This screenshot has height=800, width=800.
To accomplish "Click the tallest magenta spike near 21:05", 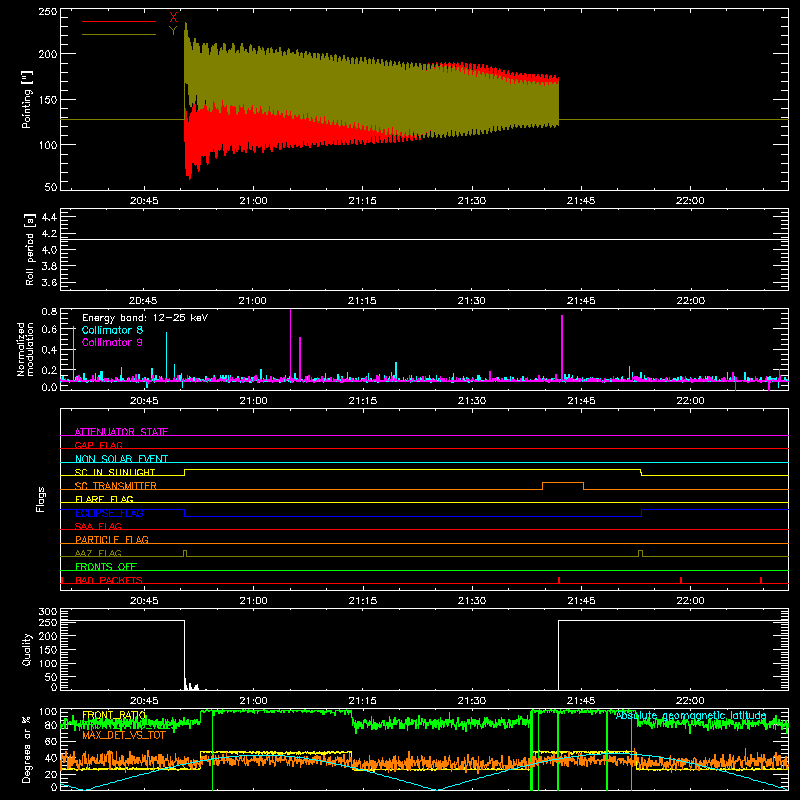I will point(290,343).
